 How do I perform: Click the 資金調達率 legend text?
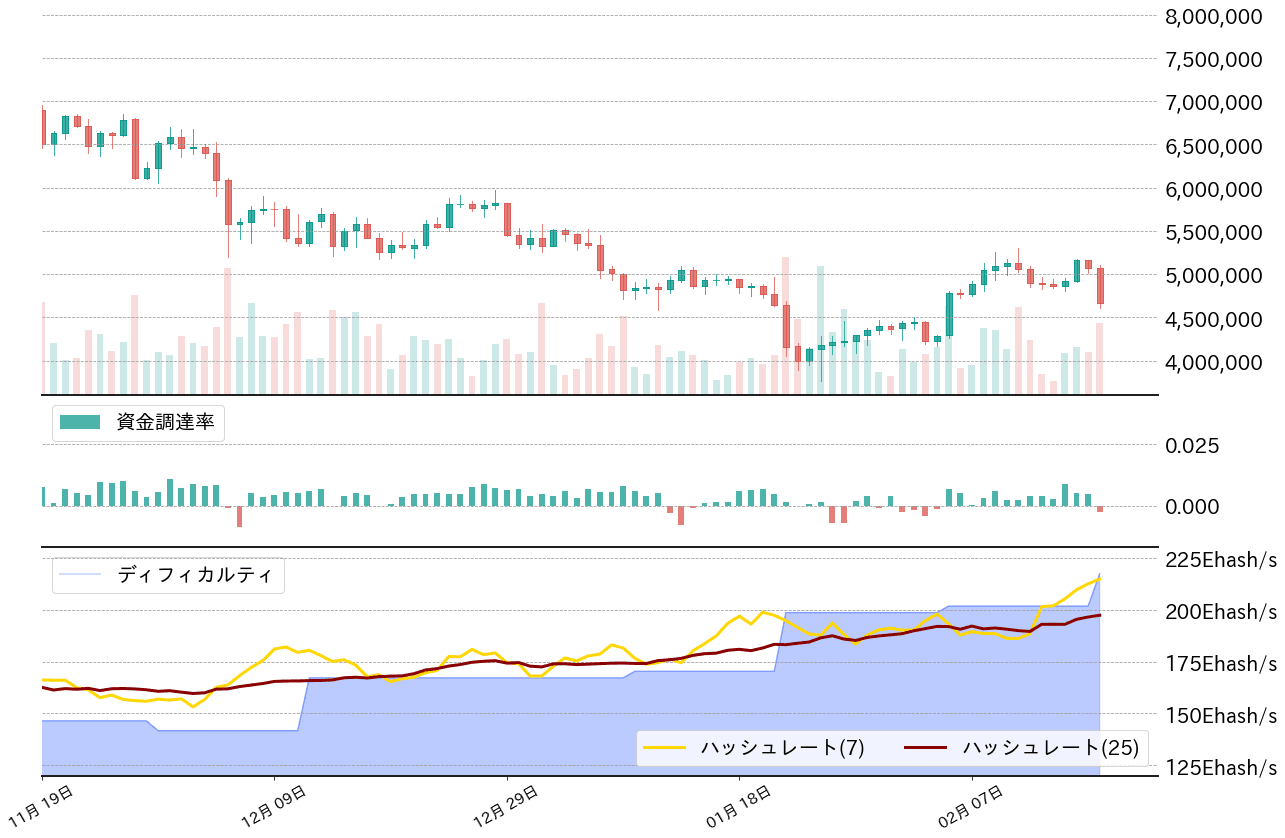pos(165,422)
